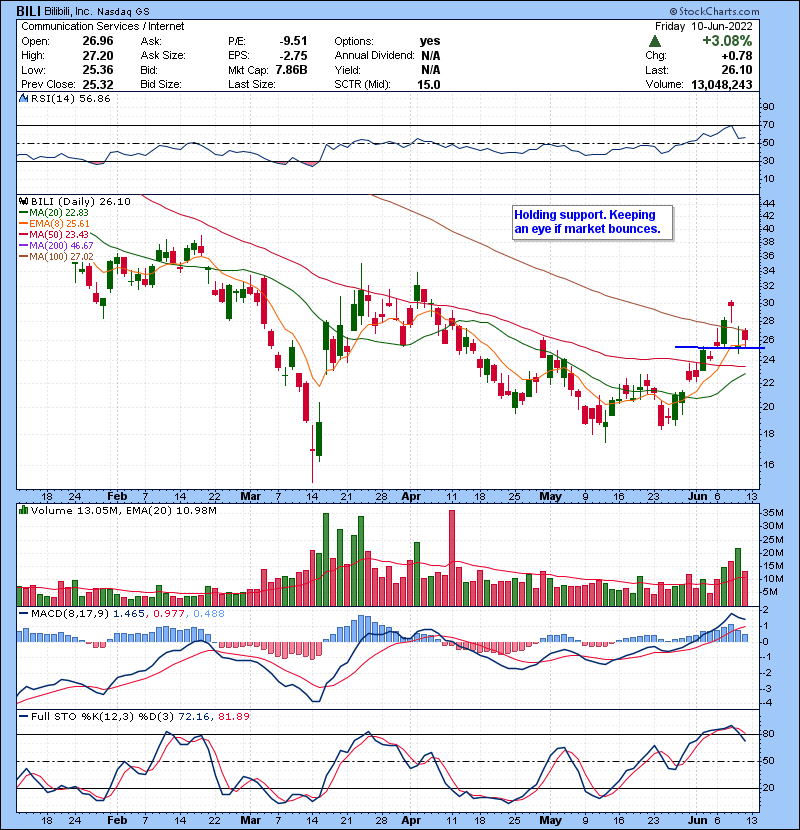Click the Mkt Cap value 7.86B
800x830 pixels.
click(291, 70)
